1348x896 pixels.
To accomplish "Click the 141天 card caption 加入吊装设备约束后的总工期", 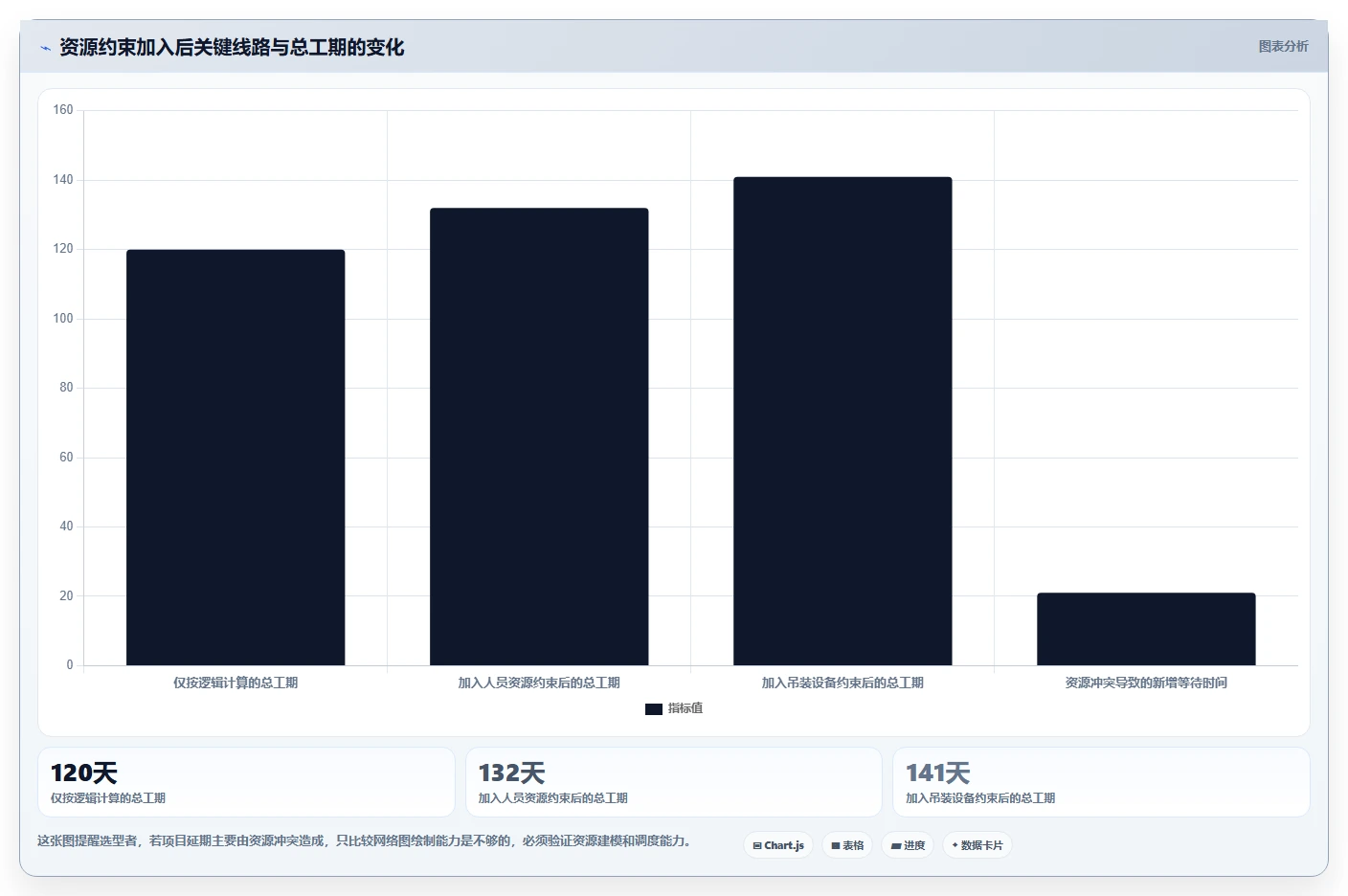I will point(980,798).
